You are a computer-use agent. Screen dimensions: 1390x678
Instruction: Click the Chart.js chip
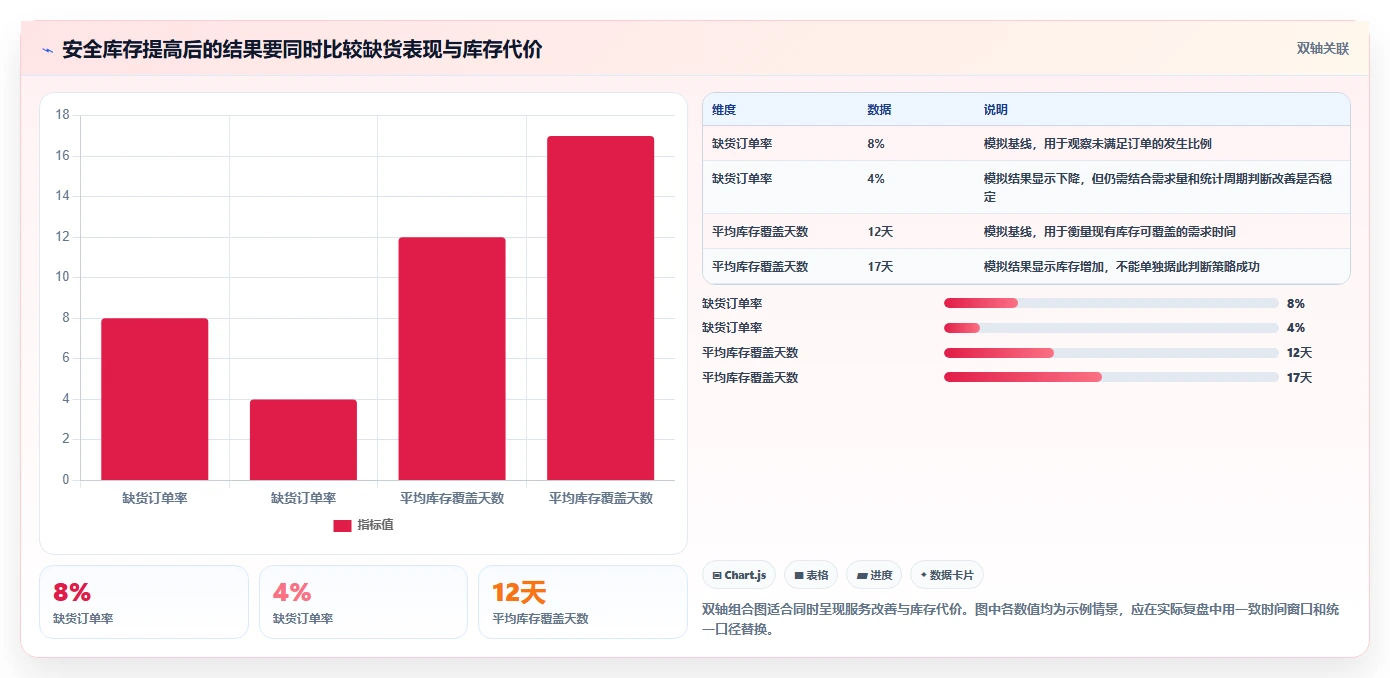click(x=739, y=575)
